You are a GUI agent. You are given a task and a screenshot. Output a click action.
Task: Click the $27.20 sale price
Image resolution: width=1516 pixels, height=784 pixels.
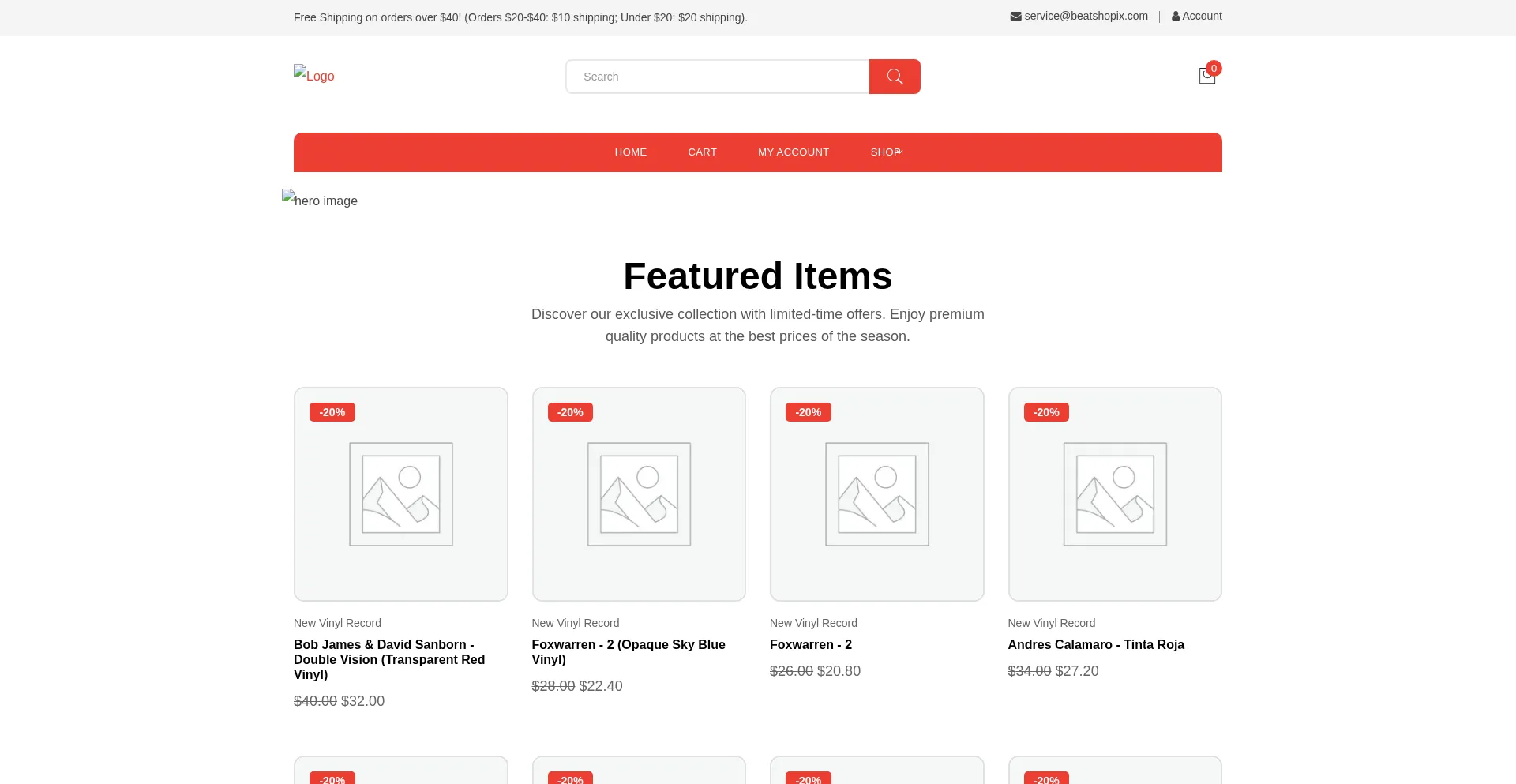point(1077,671)
